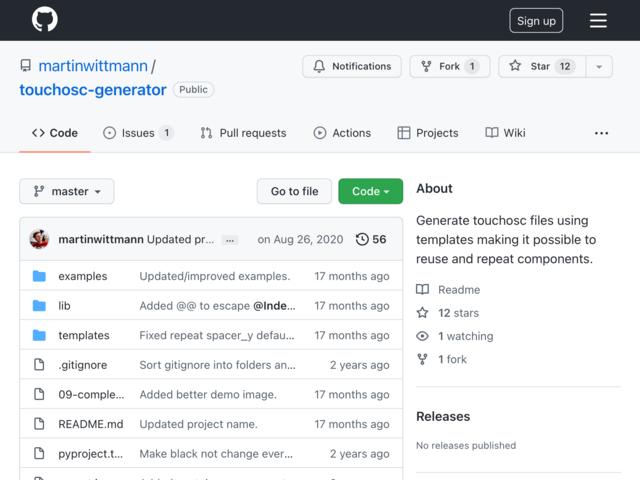The width and height of the screenshot is (640, 480).
Task: Open the 09-comple... file
Action: coord(91,395)
